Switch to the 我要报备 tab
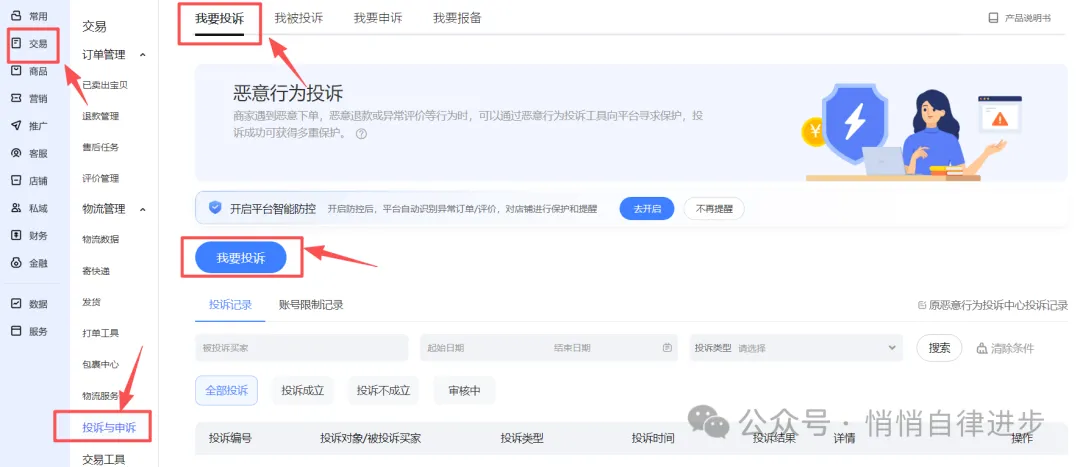The height and width of the screenshot is (467, 1080). (457, 19)
